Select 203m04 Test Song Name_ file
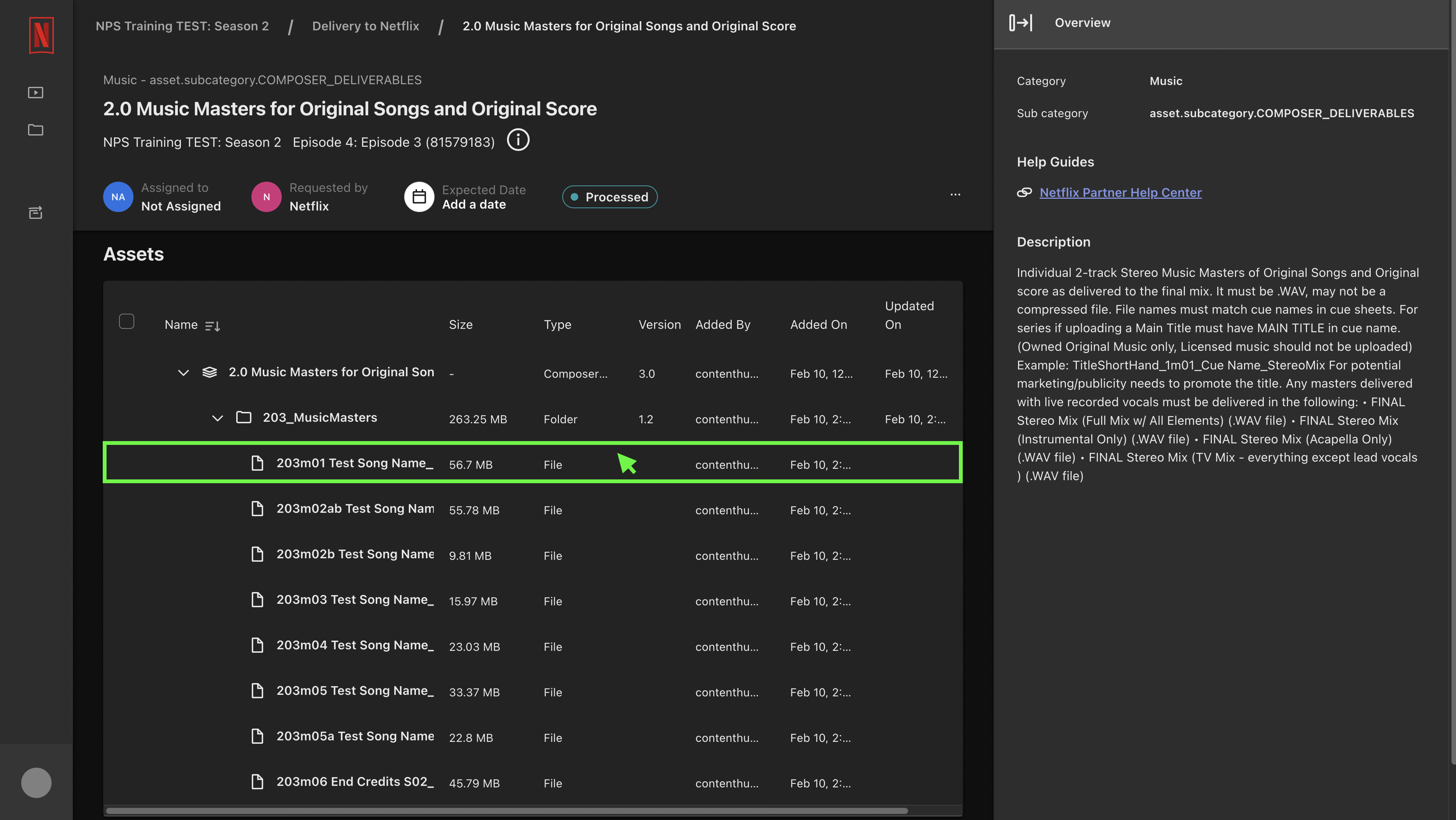 click(355, 645)
